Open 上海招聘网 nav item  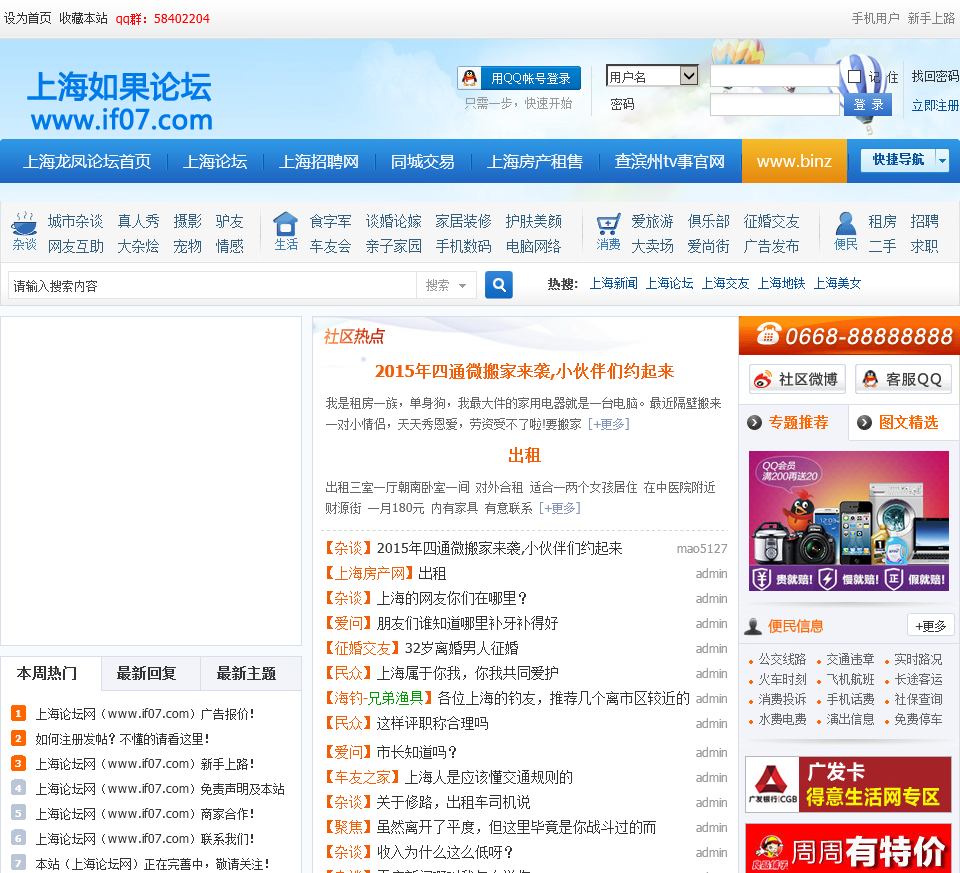(x=319, y=162)
